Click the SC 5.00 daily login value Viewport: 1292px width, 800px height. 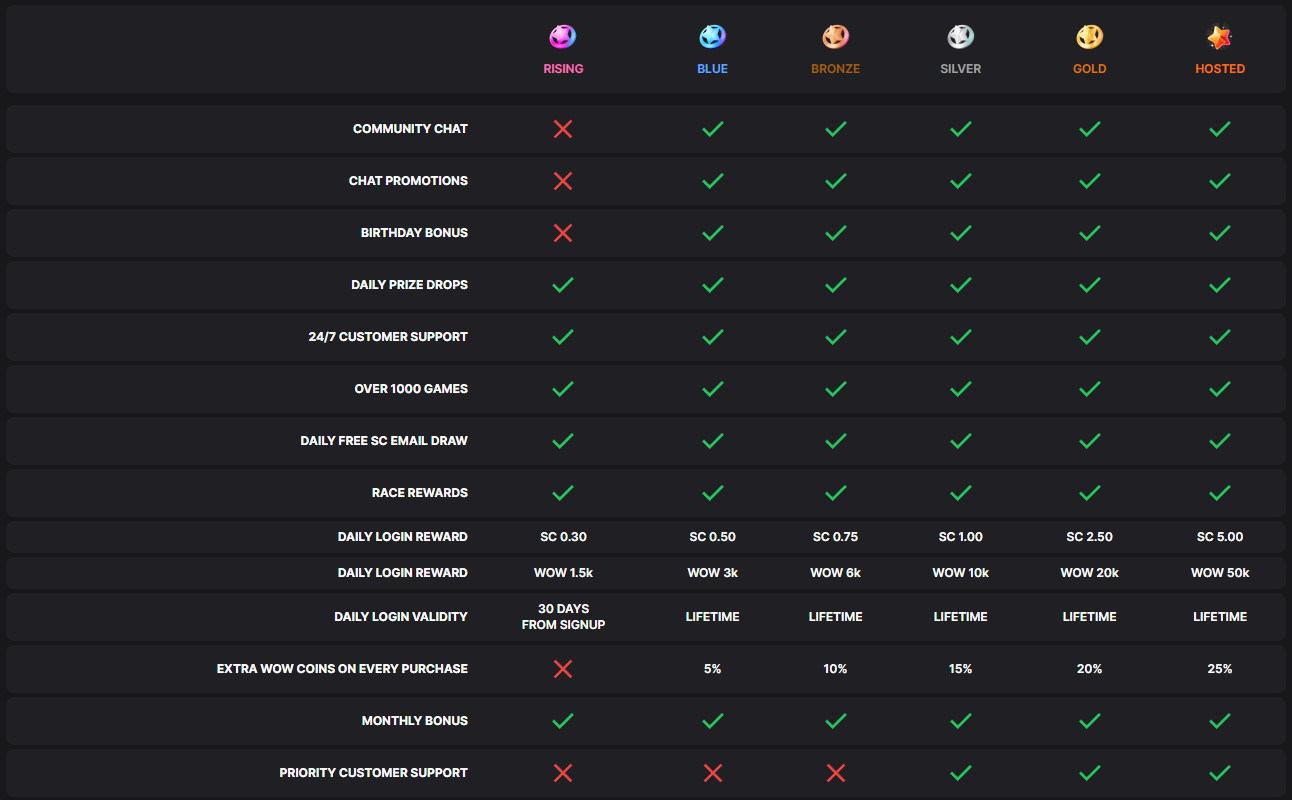1220,537
